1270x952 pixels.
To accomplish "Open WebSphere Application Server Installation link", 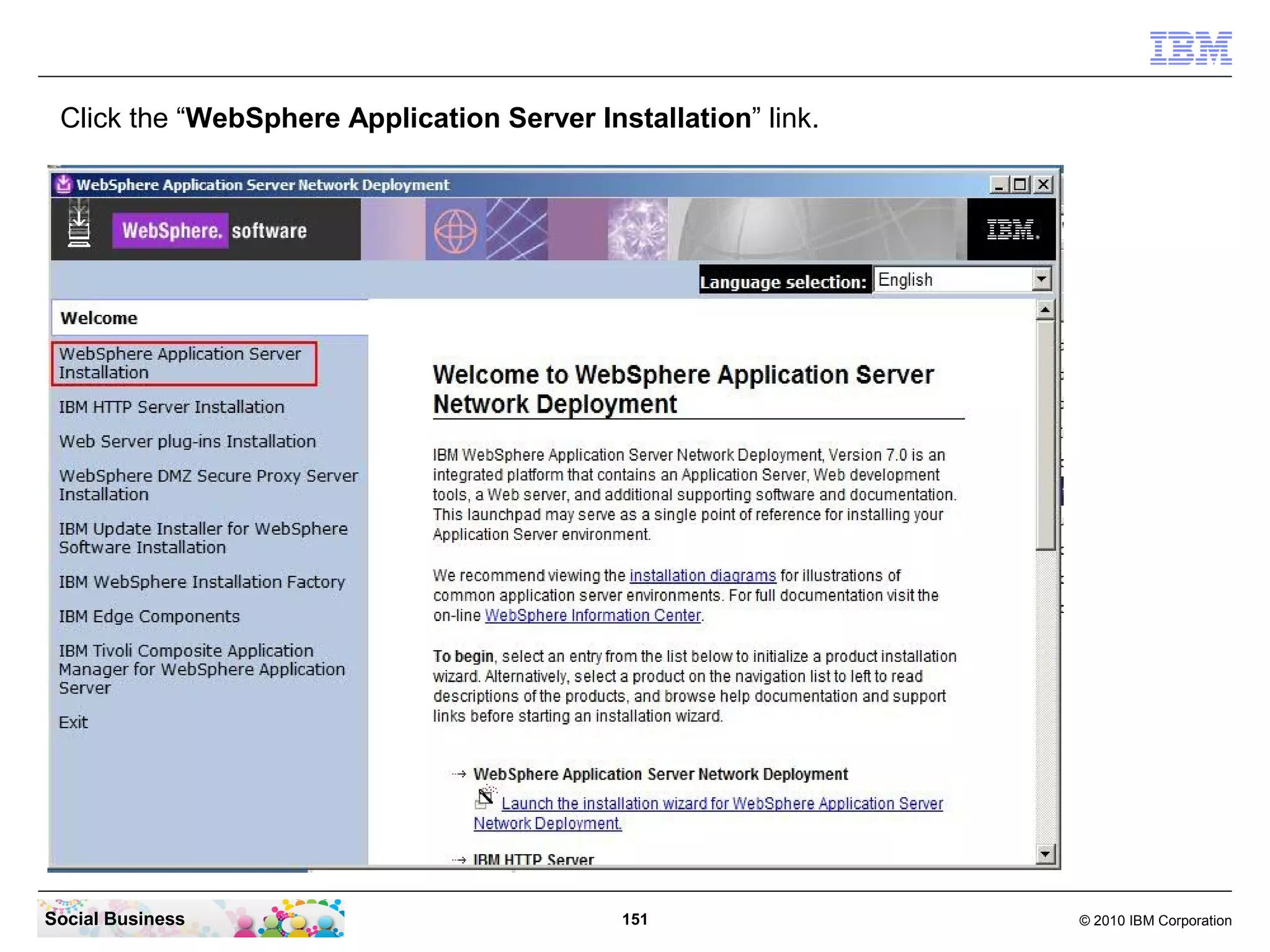I will point(180,363).
